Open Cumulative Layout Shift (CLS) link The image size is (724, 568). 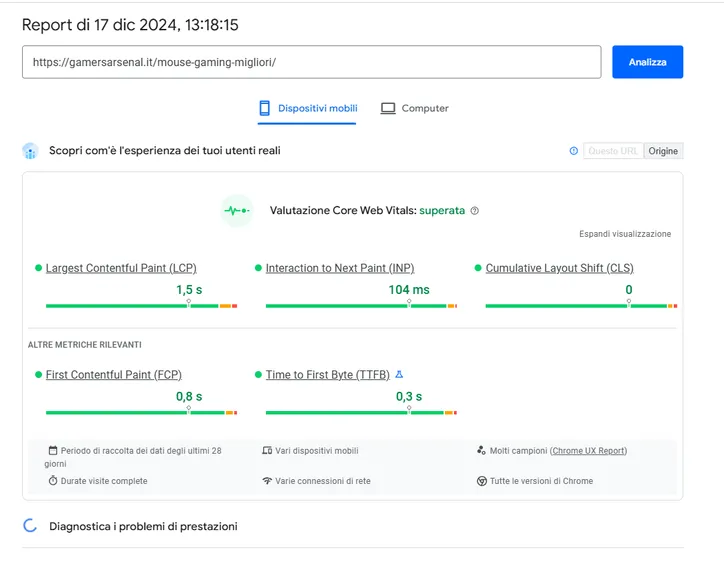click(560, 268)
